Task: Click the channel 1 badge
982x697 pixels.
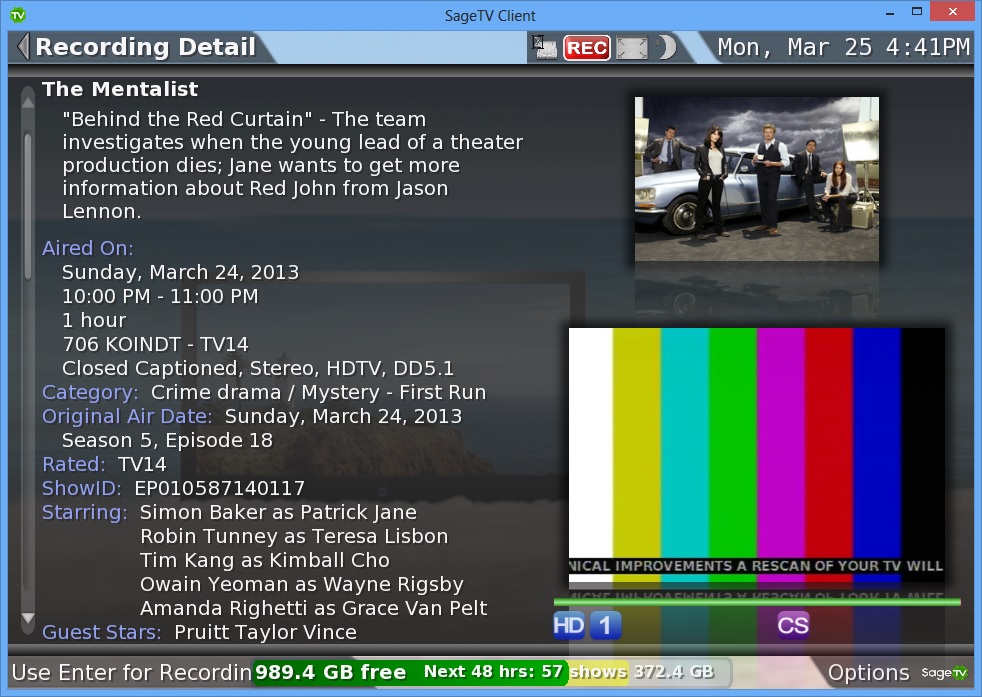Action: [x=605, y=625]
